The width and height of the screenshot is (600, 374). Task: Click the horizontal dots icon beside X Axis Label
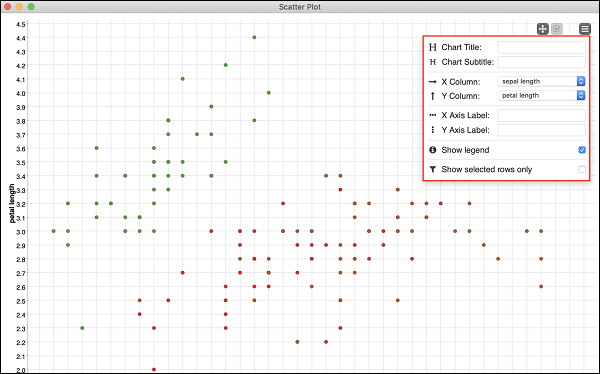coord(433,115)
